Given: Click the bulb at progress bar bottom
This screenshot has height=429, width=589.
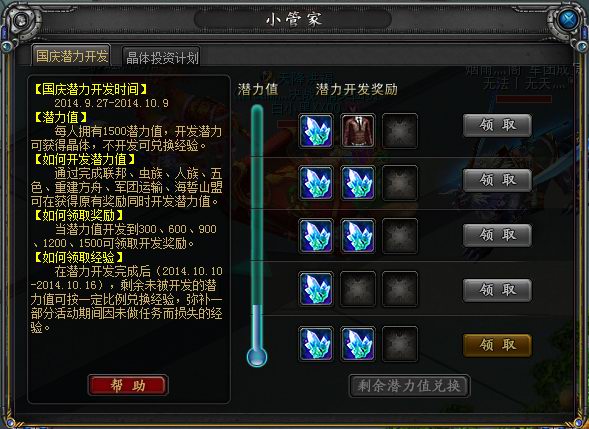Looking at the screenshot, I should 257,357.
